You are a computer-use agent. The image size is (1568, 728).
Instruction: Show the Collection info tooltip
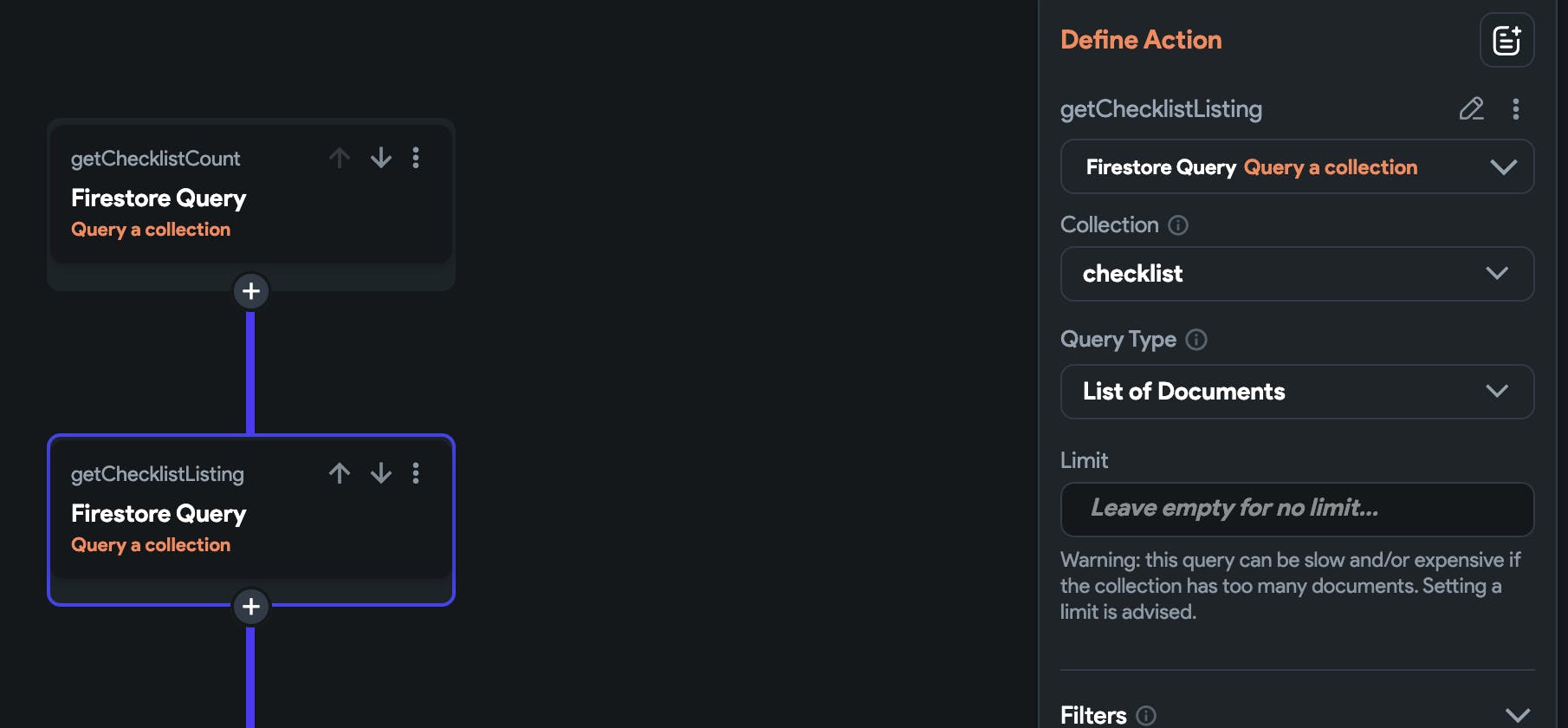(x=1178, y=225)
